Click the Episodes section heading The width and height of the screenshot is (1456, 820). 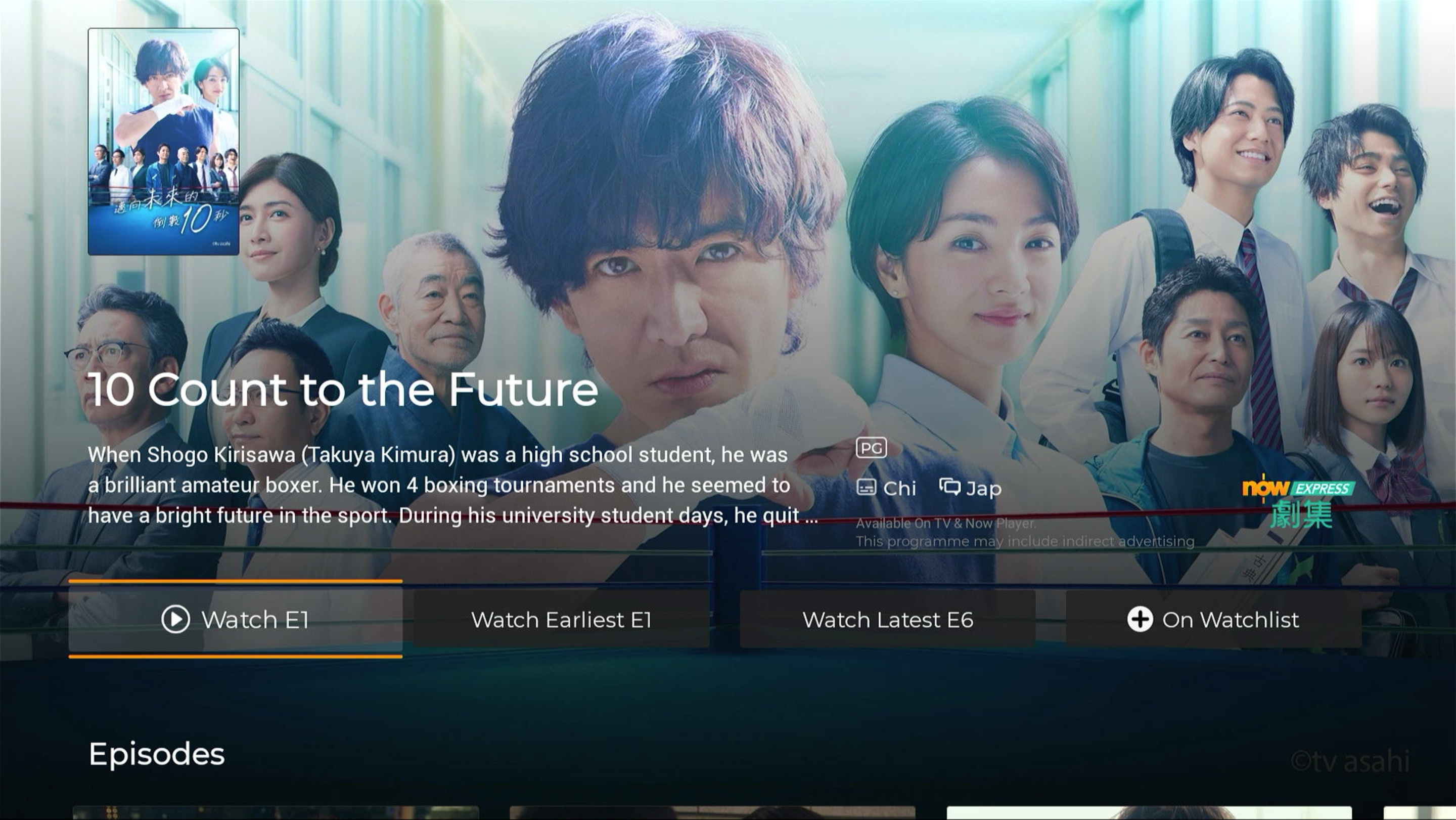[157, 754]
